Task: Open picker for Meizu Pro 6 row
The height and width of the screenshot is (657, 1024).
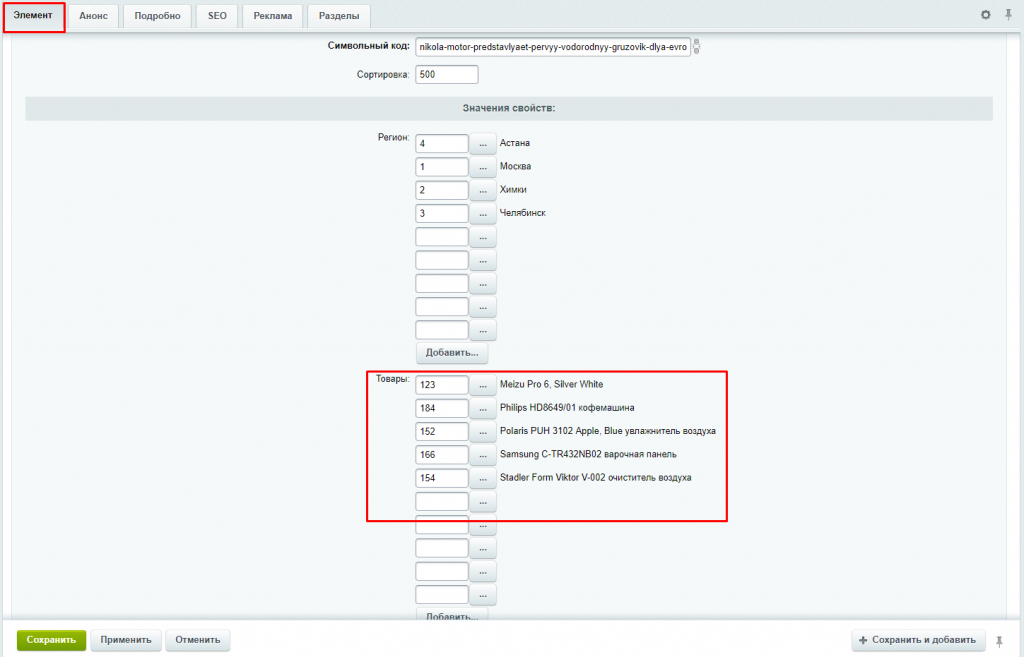Action: 483,385
